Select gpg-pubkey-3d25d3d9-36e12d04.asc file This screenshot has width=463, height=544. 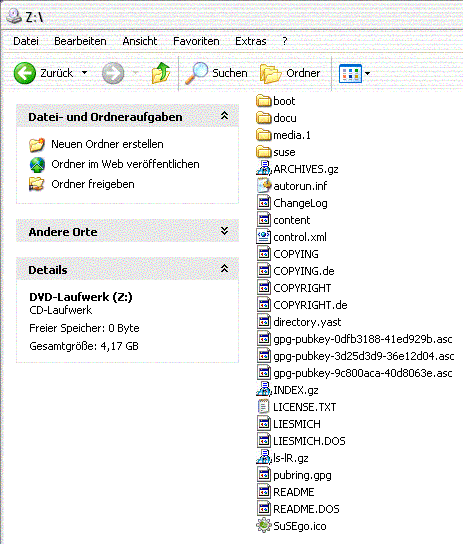click(x=364, y=356)
